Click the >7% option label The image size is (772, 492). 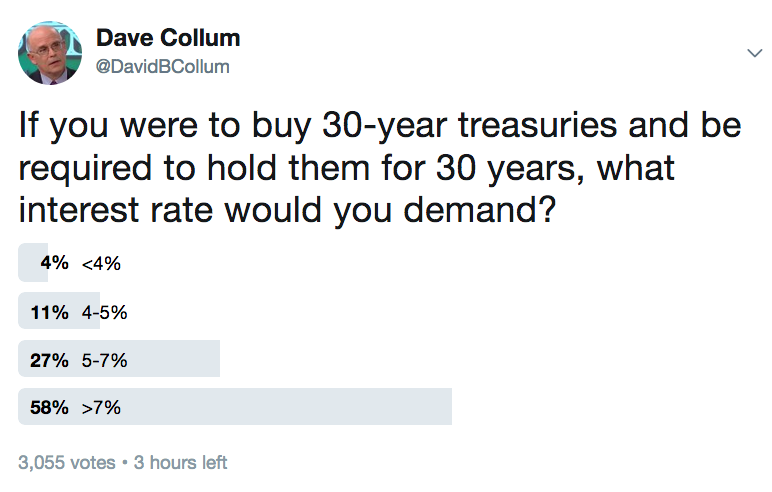point(101,408)
